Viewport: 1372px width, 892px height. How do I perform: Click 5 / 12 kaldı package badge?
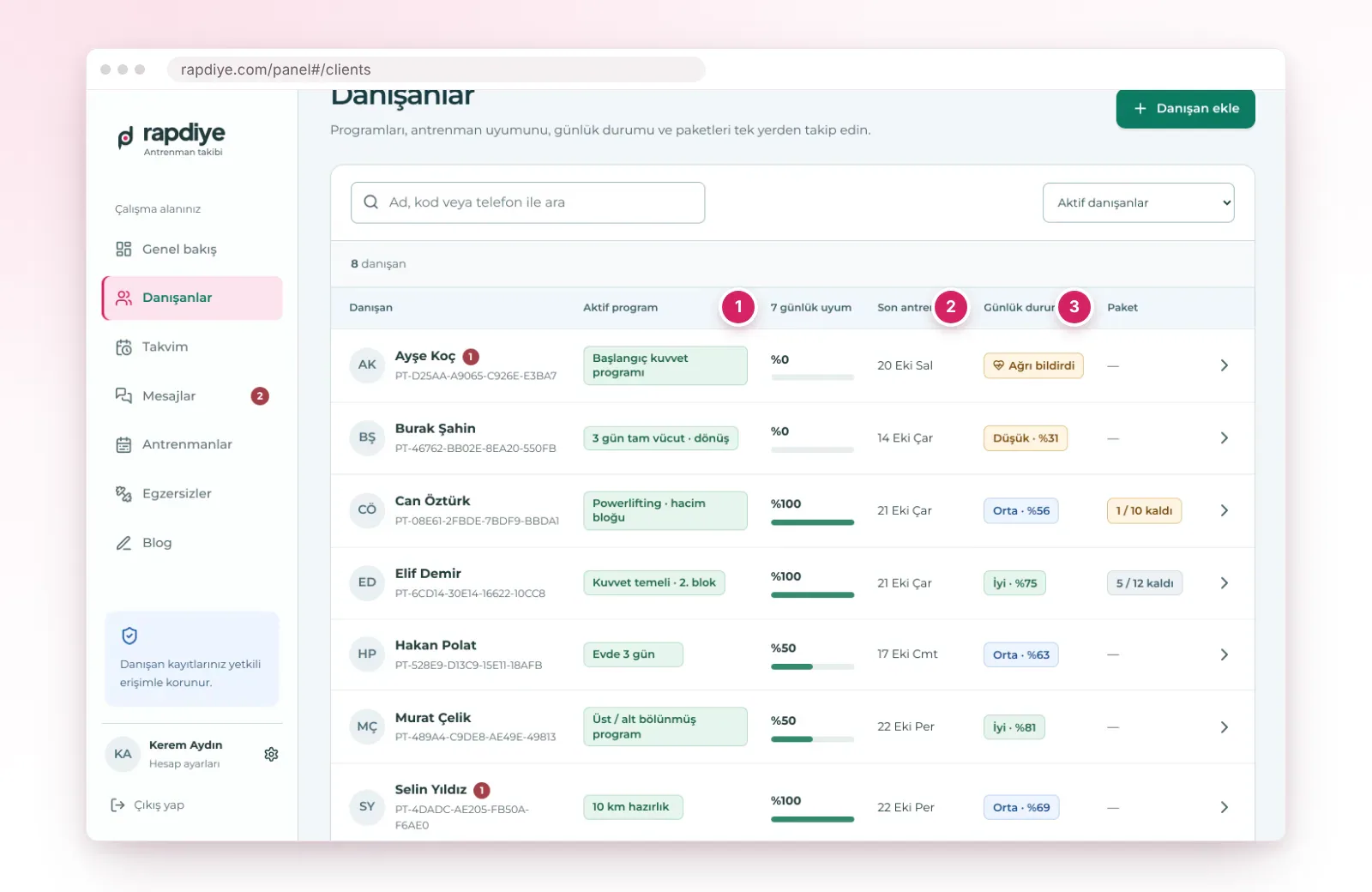[1144, 583]
